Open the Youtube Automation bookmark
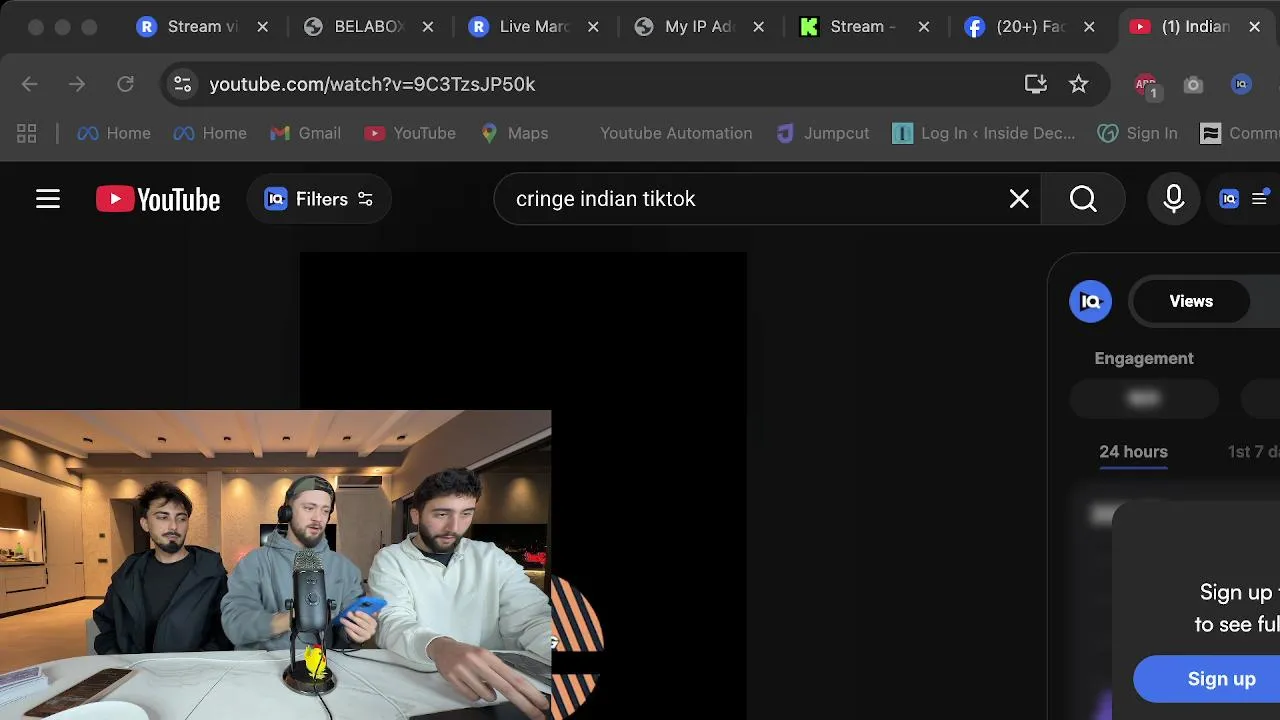This screenshot has height=720, width=1280. (x=676, y=133)
